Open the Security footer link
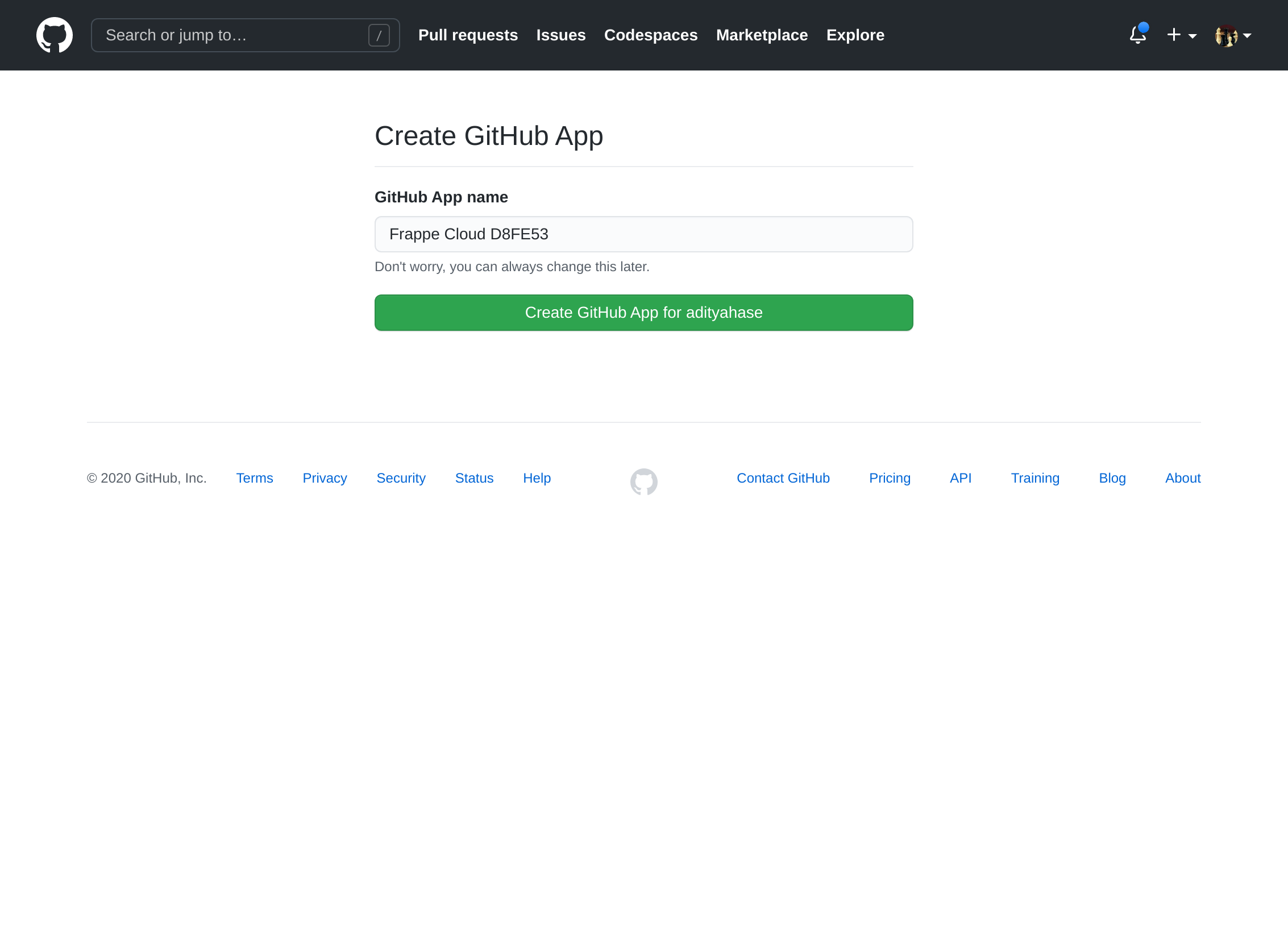Screen dimensions: 1288x930 (401, 478)
